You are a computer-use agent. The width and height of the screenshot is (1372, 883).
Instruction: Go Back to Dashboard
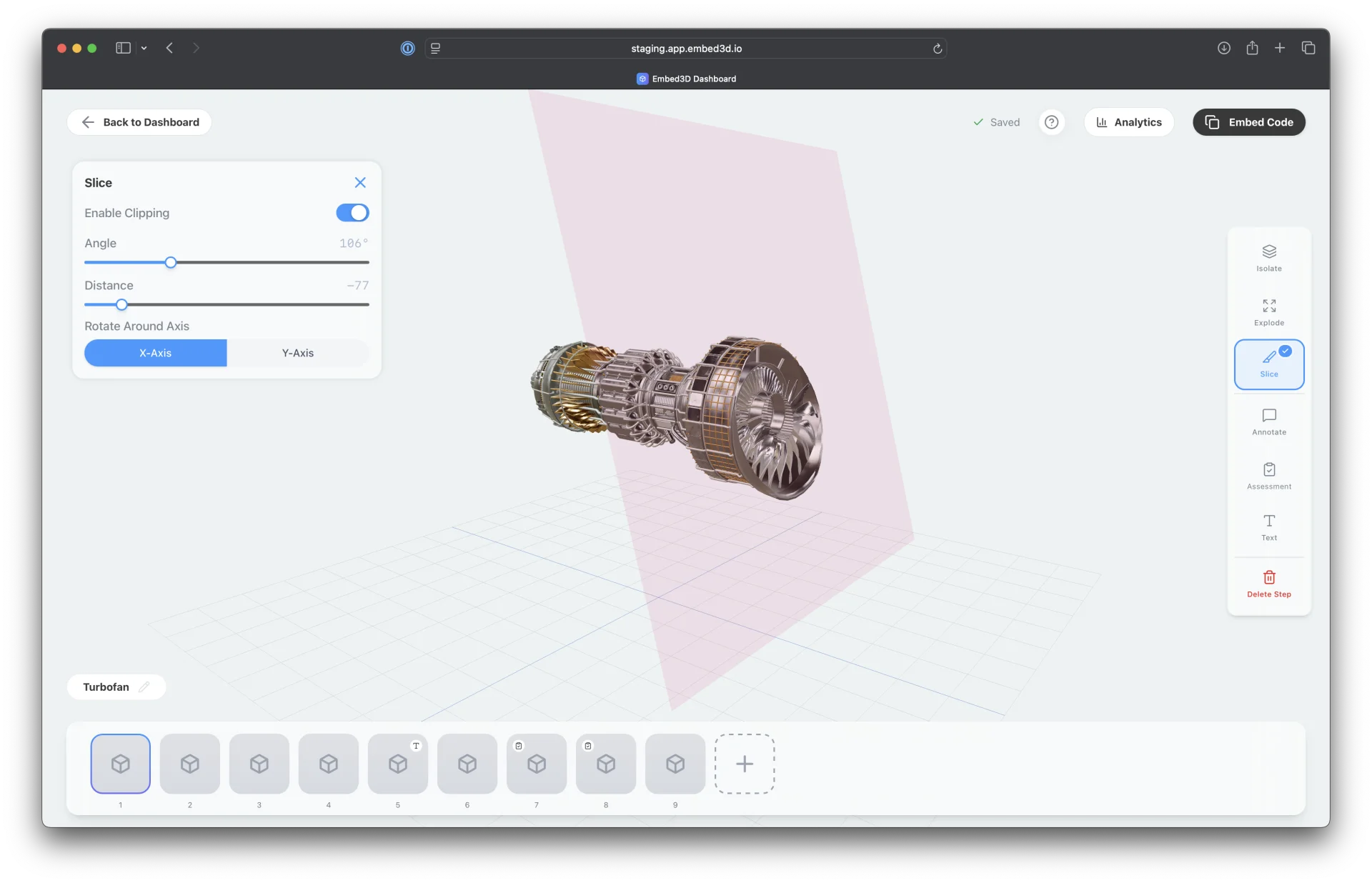pyautogui.click(x=139, y=122)
